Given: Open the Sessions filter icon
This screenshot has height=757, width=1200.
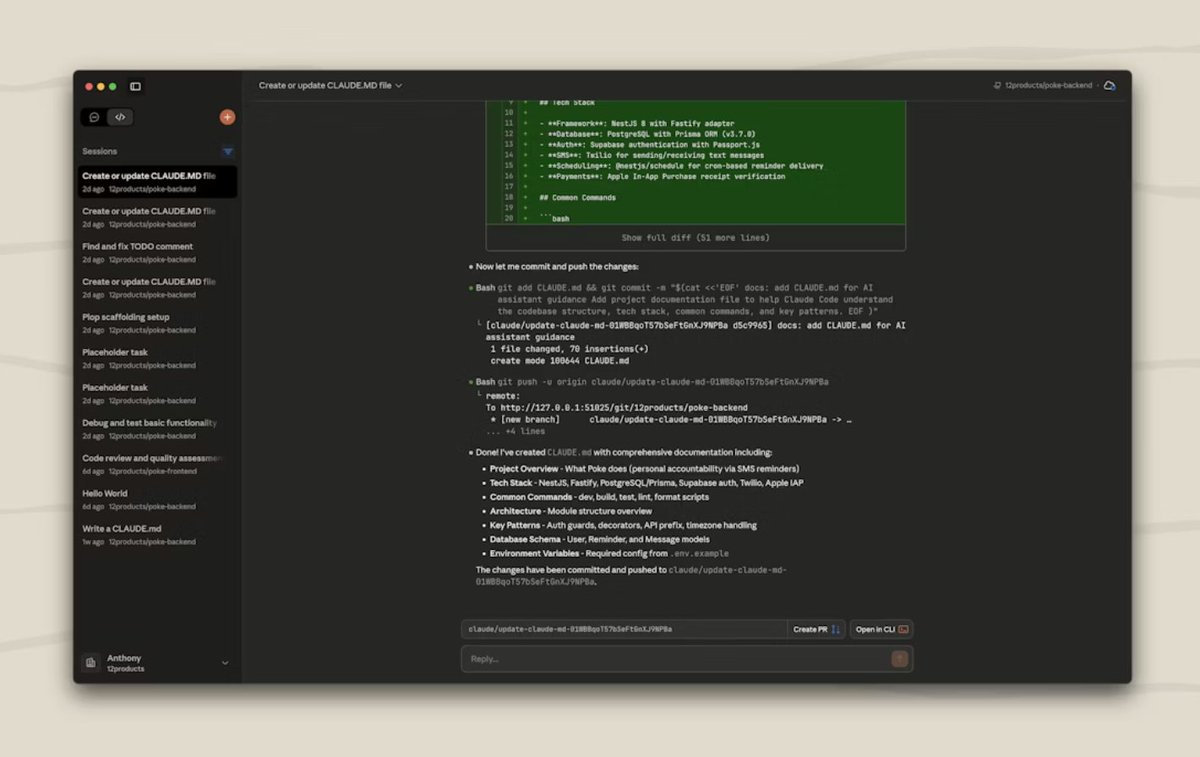Looking at the screenshot, I should [228, 152].
